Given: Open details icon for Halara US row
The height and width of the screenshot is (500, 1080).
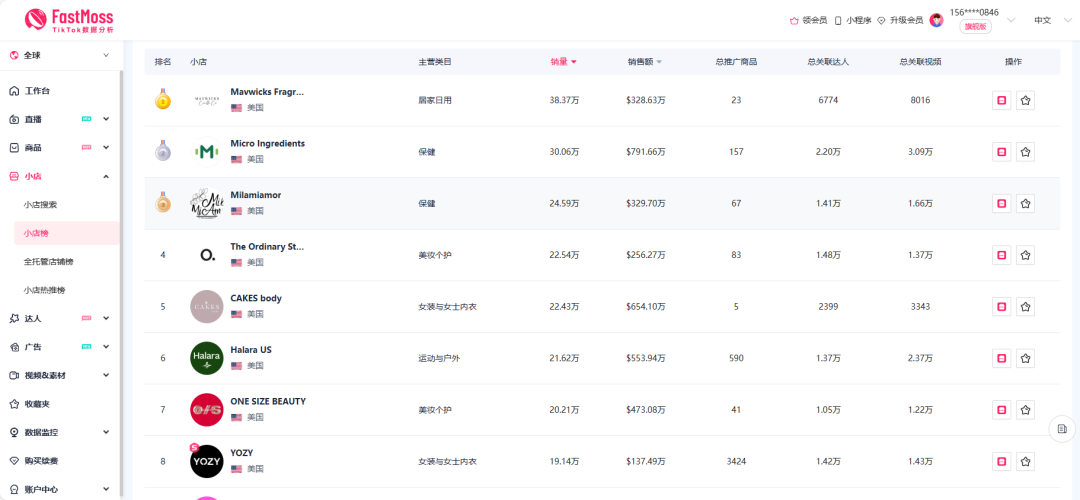Looking at the screenshot, I should pyautogui.click(x=1001, y=359).
